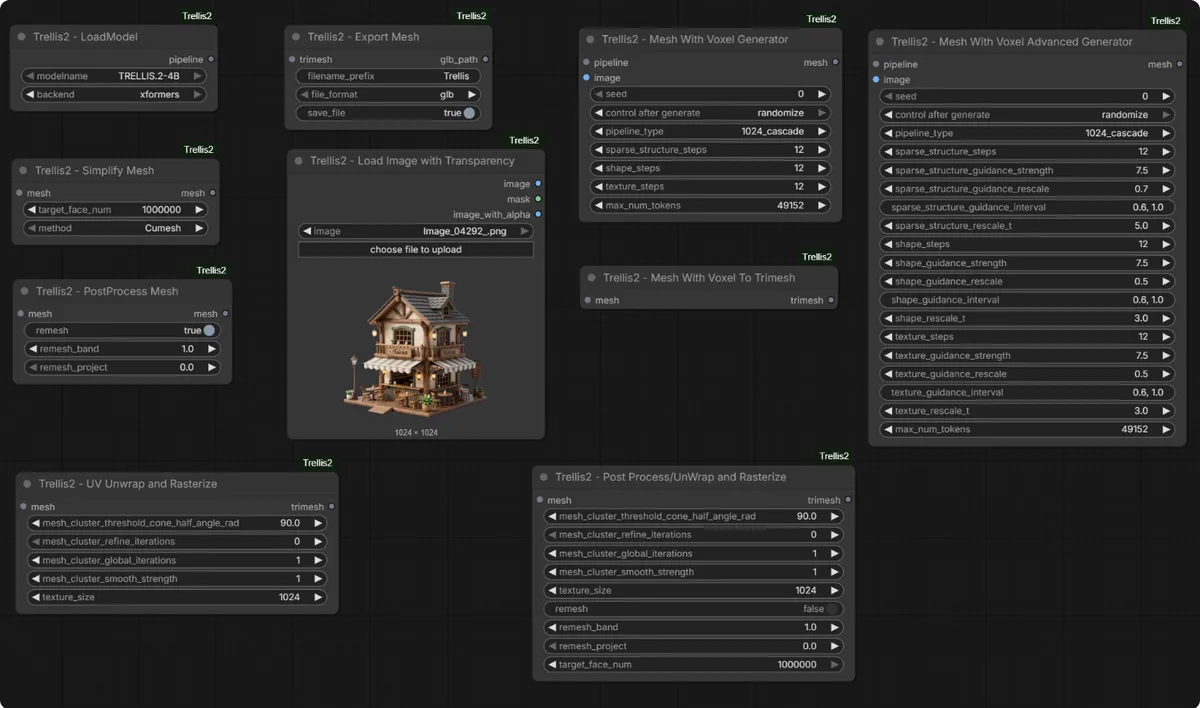Click the shape_guidance_interval field

(1027, 300)
